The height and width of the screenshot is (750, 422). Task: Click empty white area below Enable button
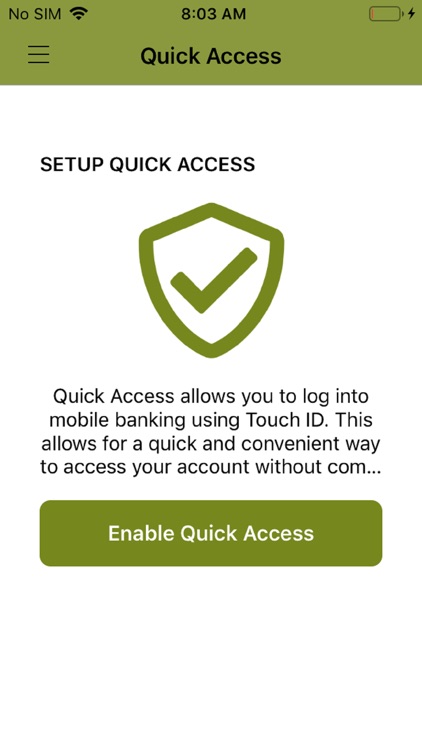(211, 655)
